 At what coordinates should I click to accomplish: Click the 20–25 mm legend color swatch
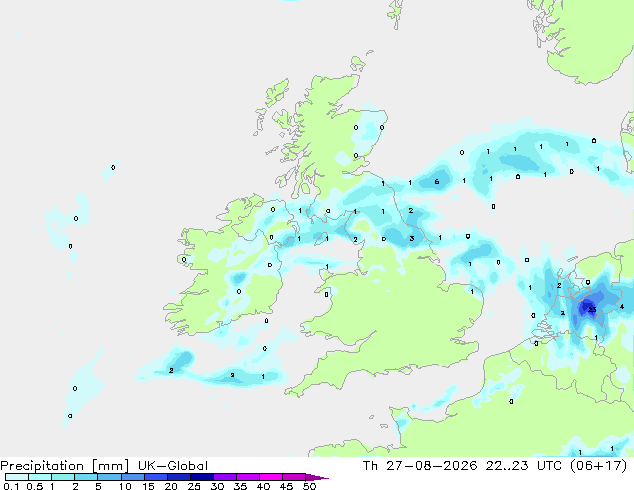pyautogui.click(x=178, y=477)
